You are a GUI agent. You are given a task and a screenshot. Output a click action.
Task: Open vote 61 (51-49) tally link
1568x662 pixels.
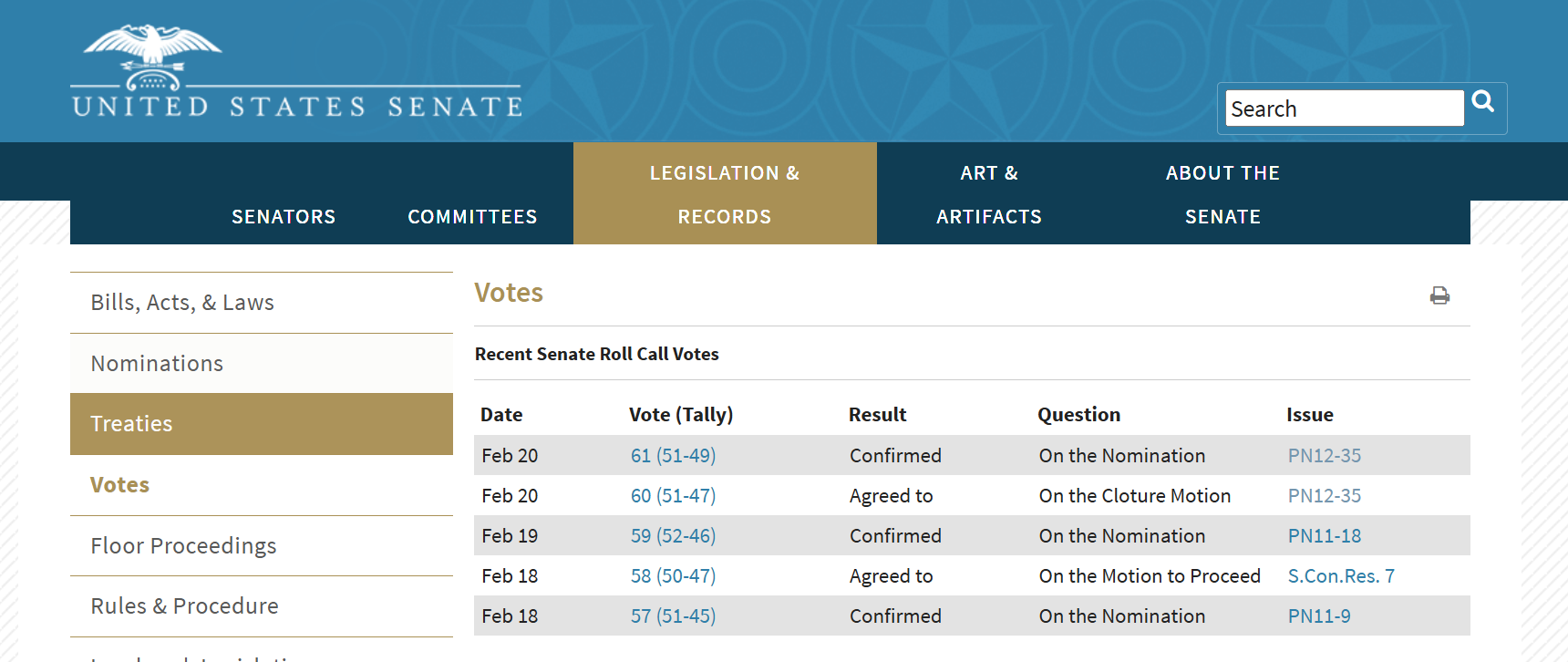pos(673,456)
